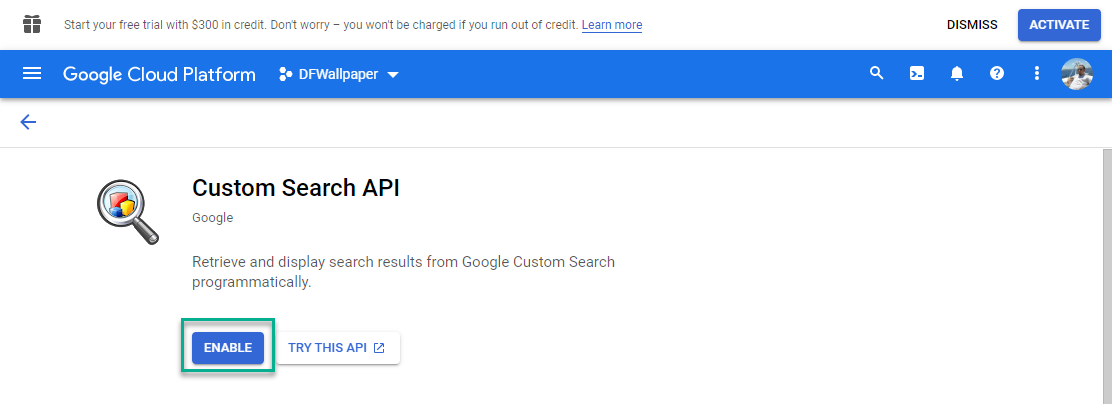Image resolution: width=1112 pixels, height=404 pixels.
Task: Open the notifications bell
Action: point(957,73)
